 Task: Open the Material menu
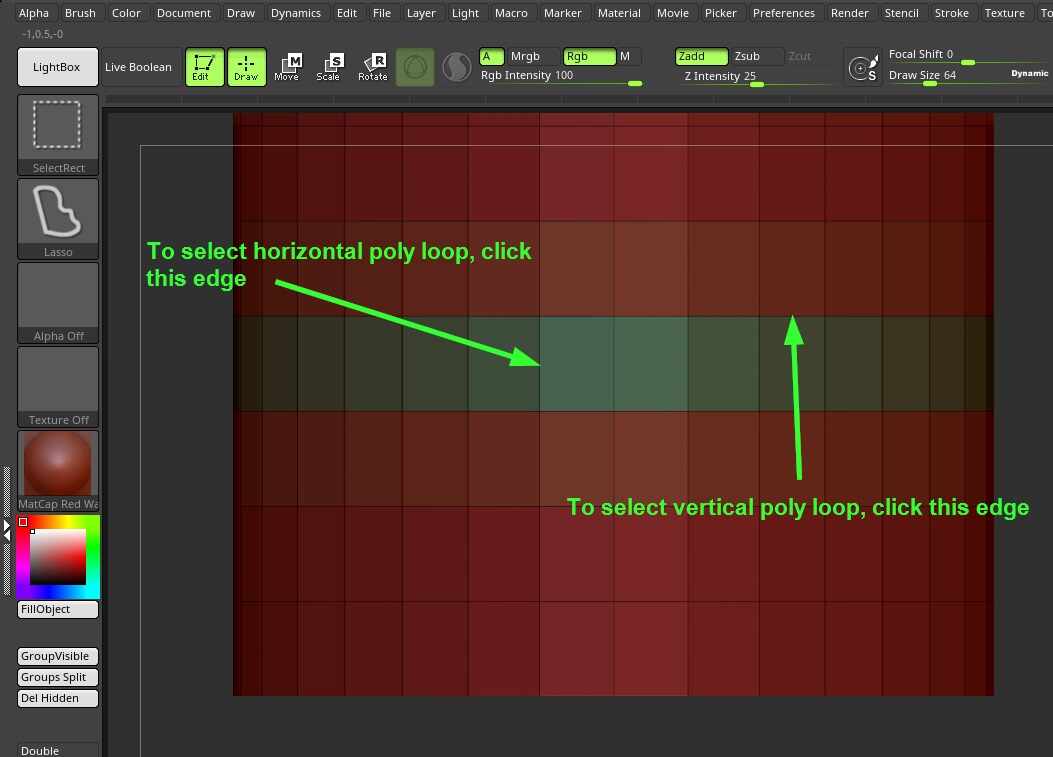tap(619, 13)
